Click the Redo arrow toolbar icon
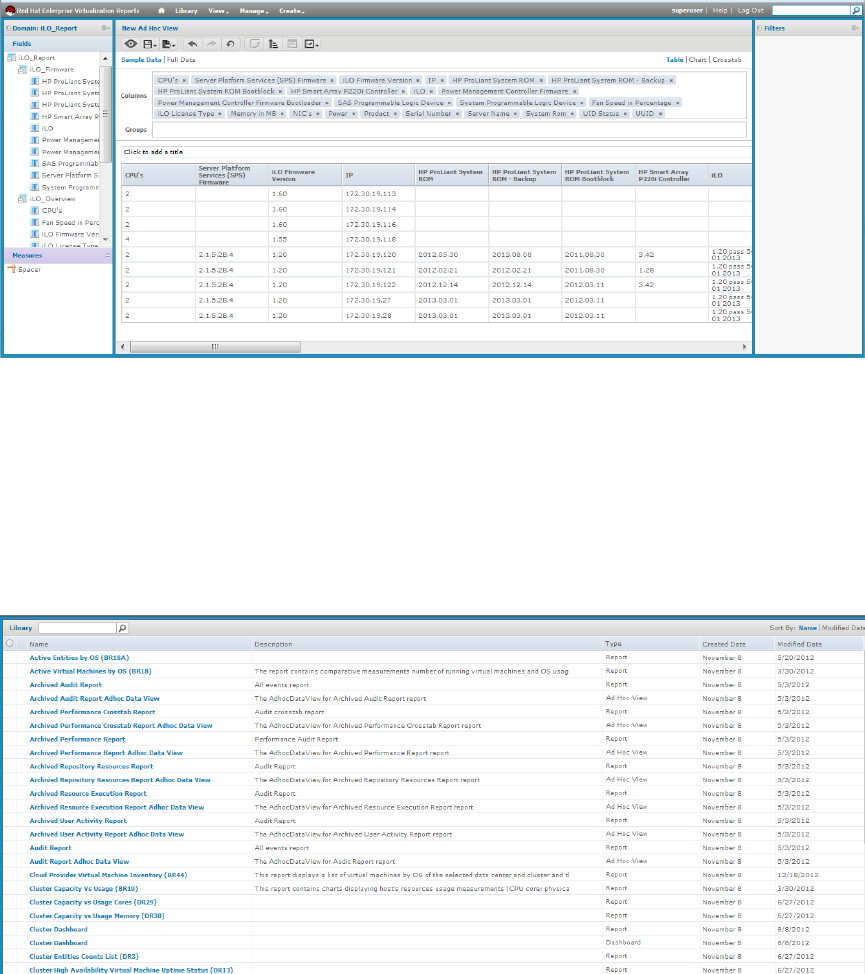 pos(211,44)
